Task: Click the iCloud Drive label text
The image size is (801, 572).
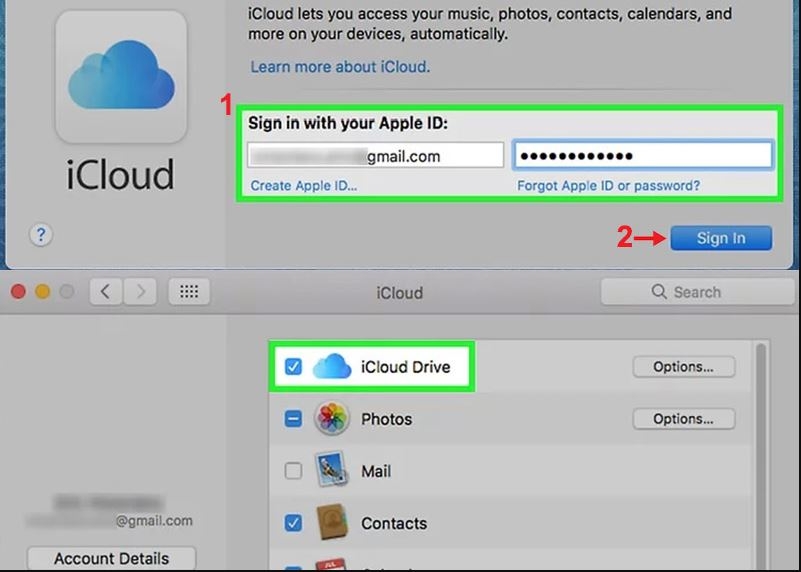Action: click(406, 367)
